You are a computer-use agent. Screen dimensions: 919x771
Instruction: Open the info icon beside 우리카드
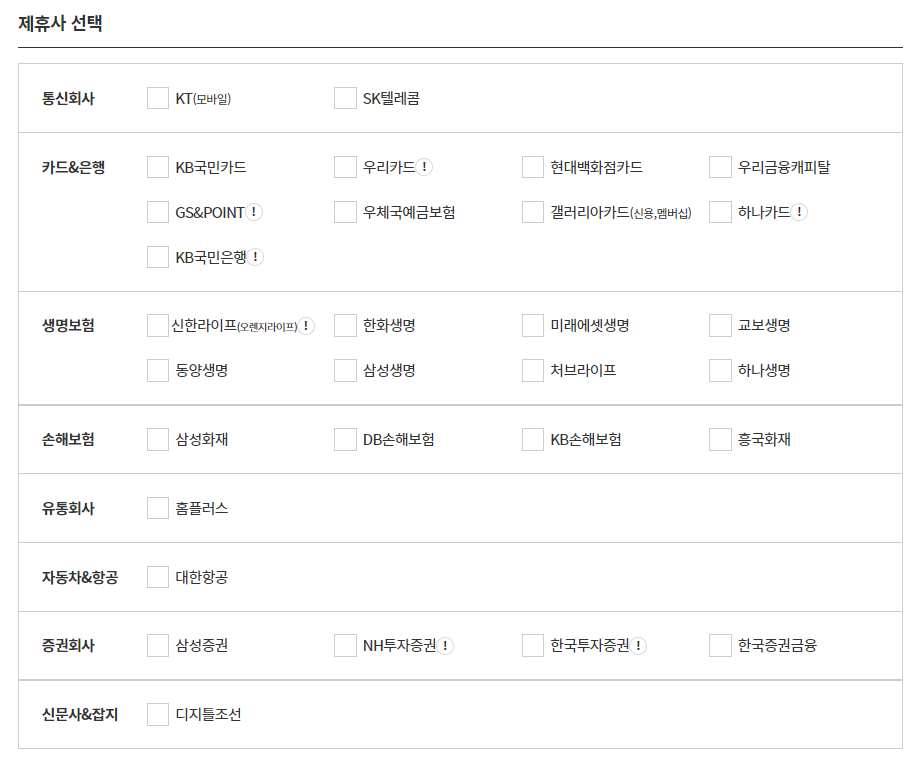pyautogui.click(x=424, y=167)
